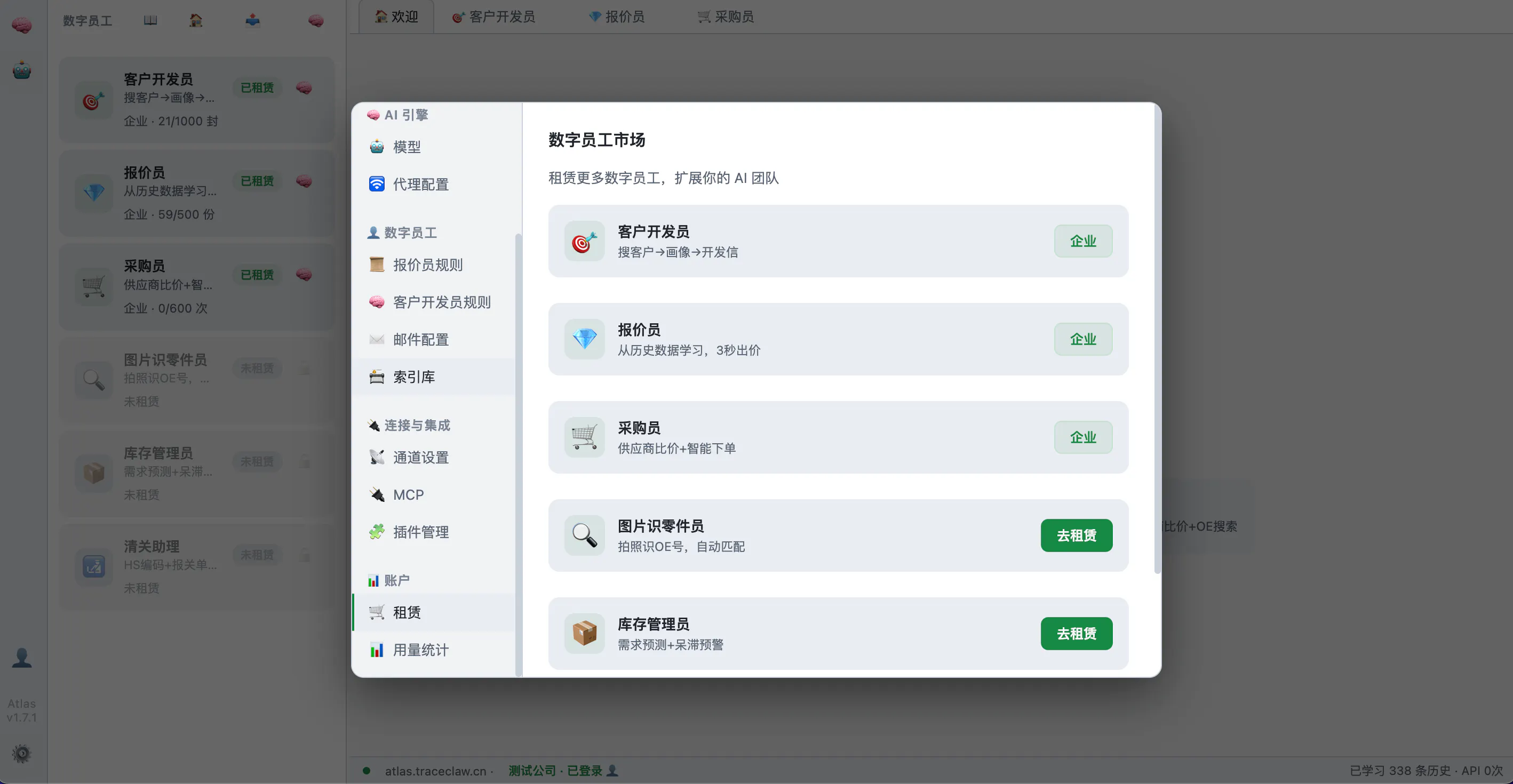Click 库存管理员 card in sidebar list
This screenshot has height=784, width=1513.
(197, 474)
